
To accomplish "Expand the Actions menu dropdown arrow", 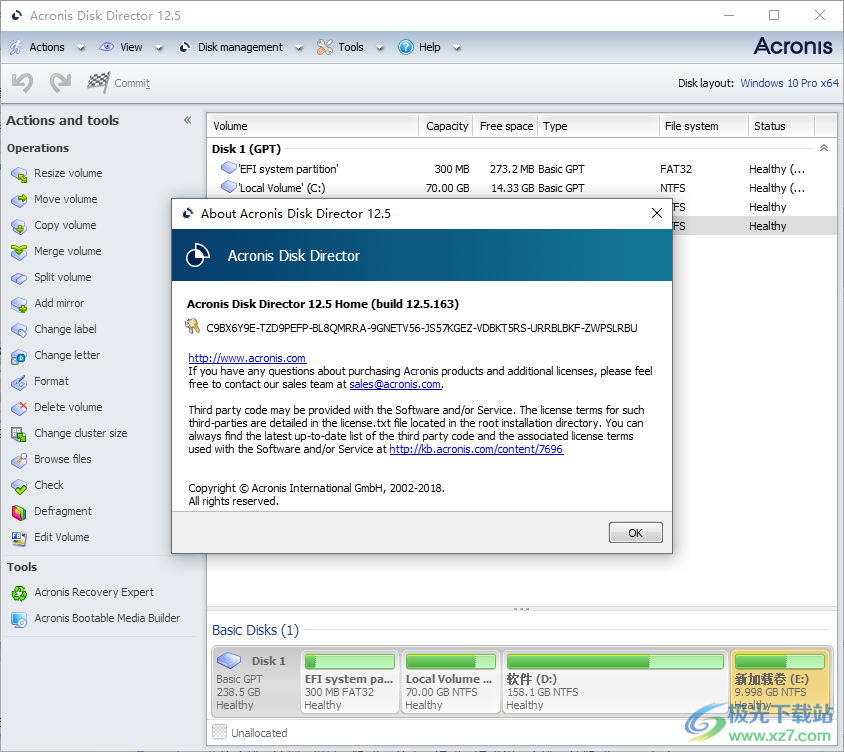I will (x=81, y=48).
